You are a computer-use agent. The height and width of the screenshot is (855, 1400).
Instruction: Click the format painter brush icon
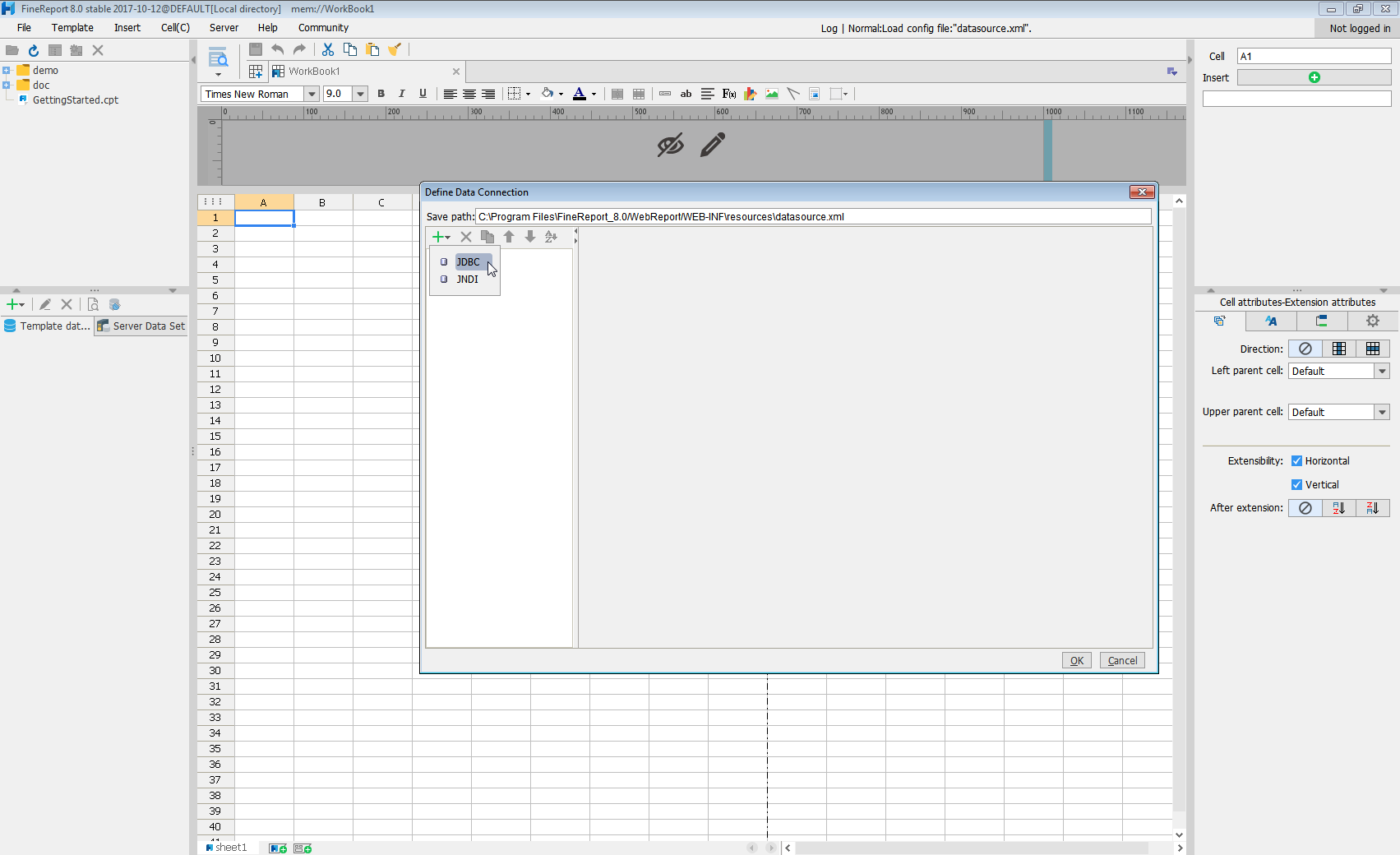[x=395, y=50]
